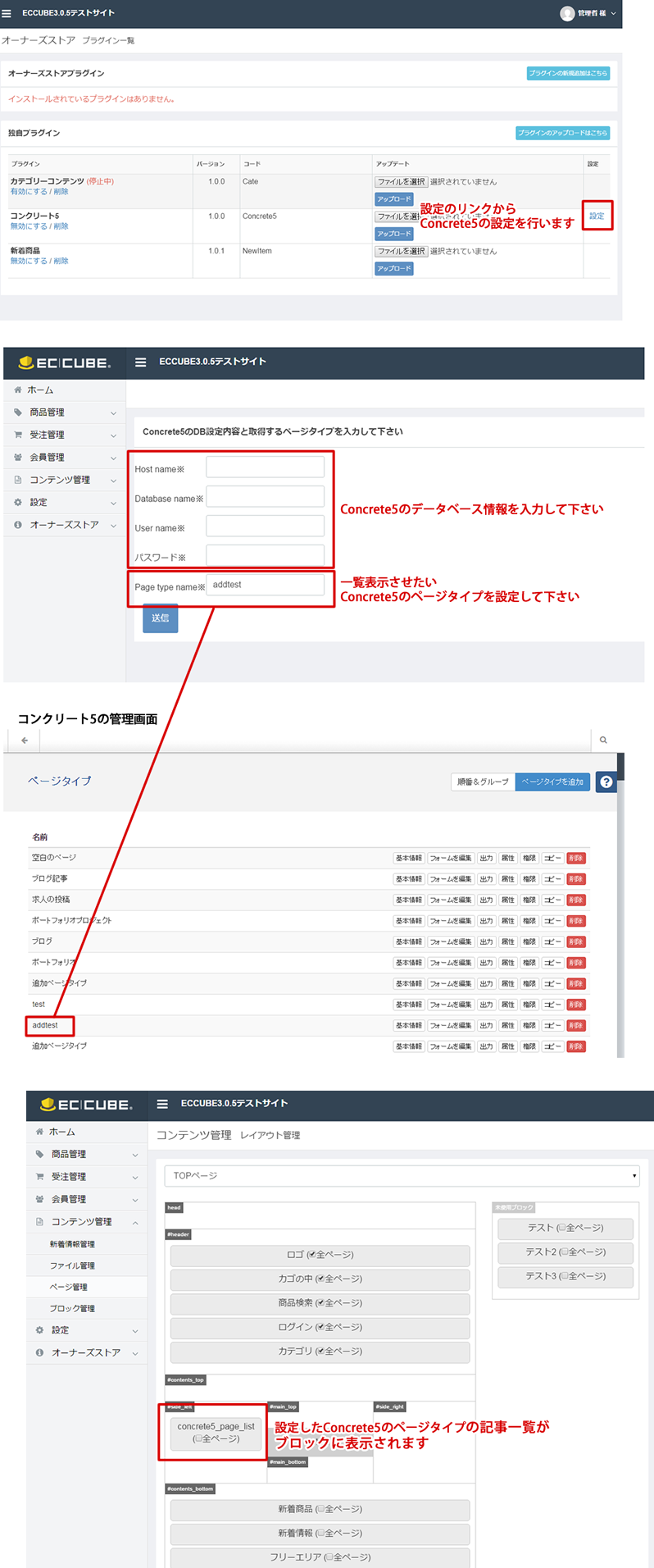Viewport: 654px width, 1568px height.
Task: Open ブロック管理 submenu item
Action: pos(72,1308)
